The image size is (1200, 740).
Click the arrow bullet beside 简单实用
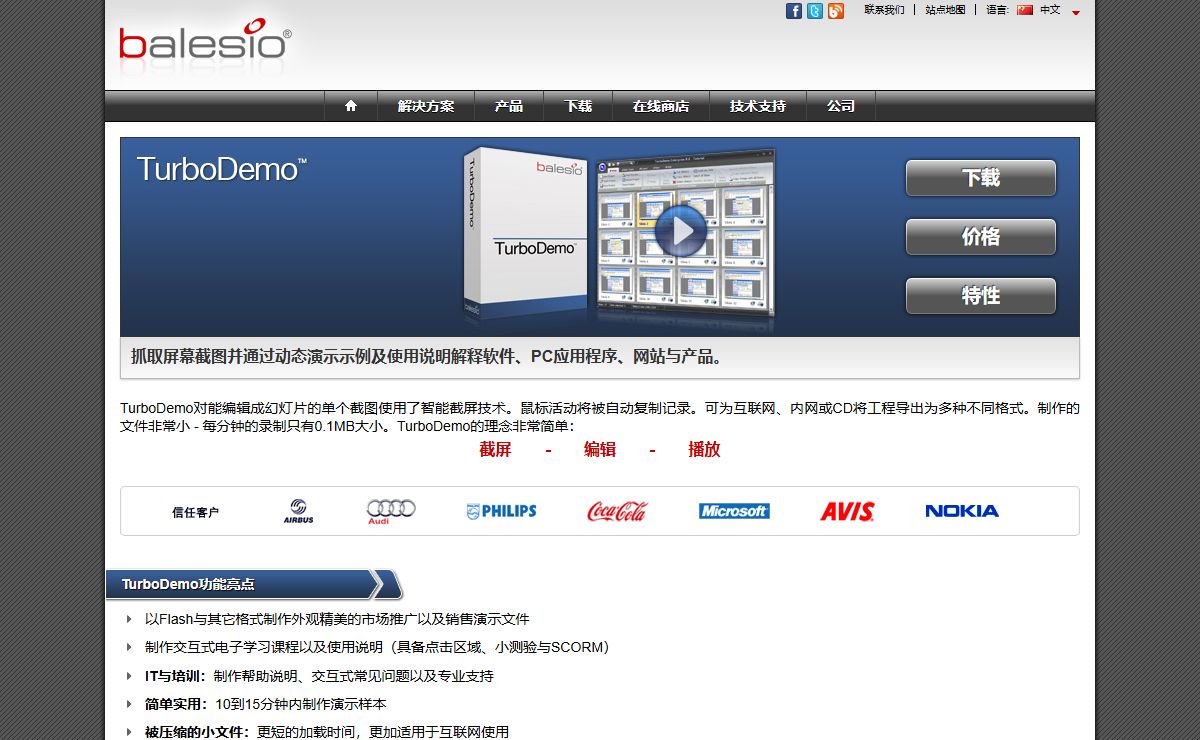pyautogui.click(x=129, y=704)
